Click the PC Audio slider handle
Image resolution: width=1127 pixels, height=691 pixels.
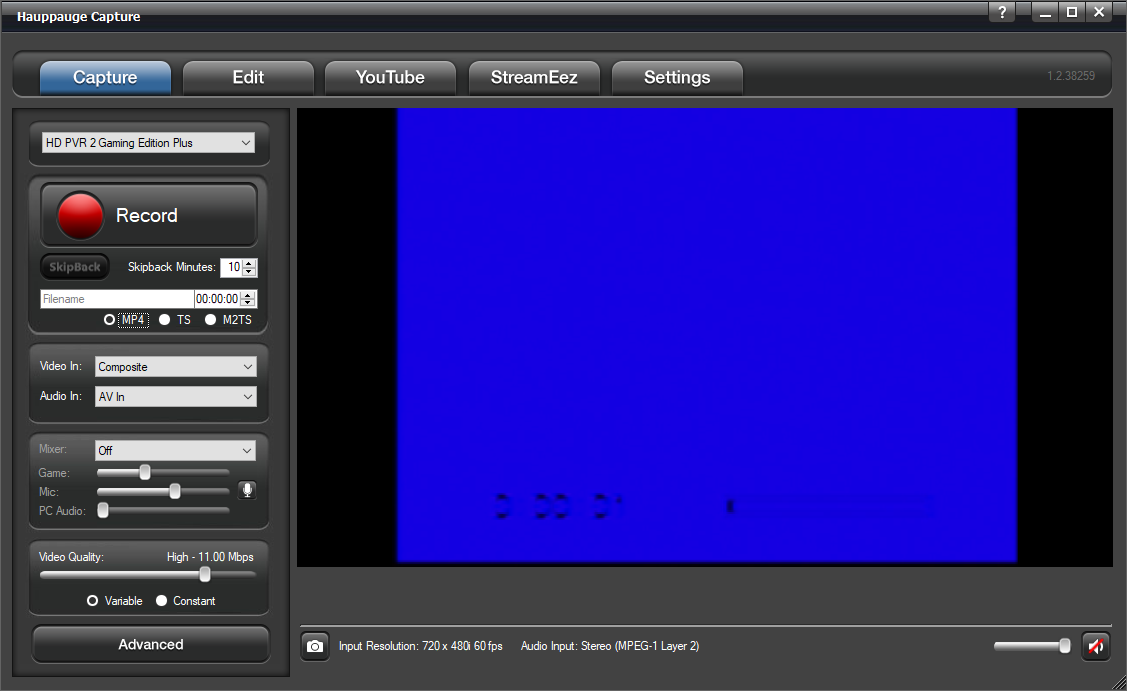(x=103, y=510)
